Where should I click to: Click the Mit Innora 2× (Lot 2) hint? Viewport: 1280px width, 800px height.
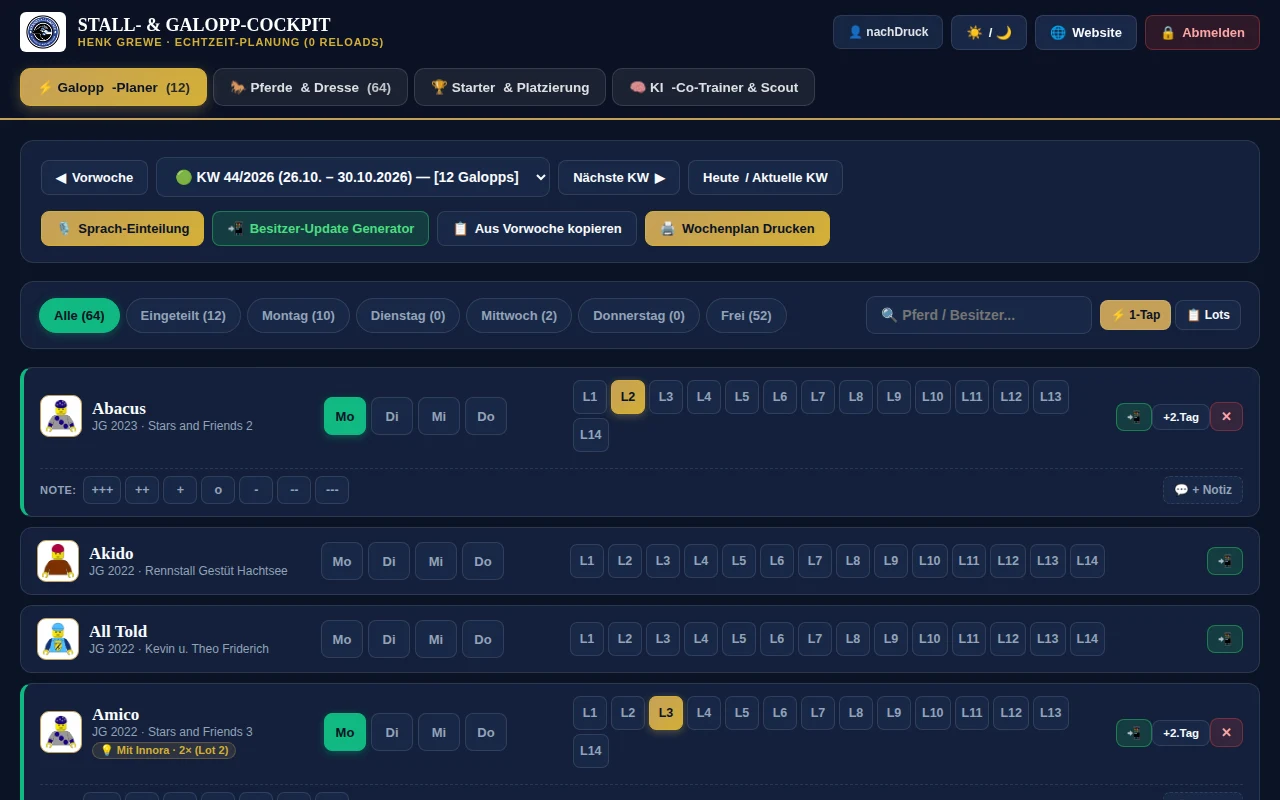point(164,750)
